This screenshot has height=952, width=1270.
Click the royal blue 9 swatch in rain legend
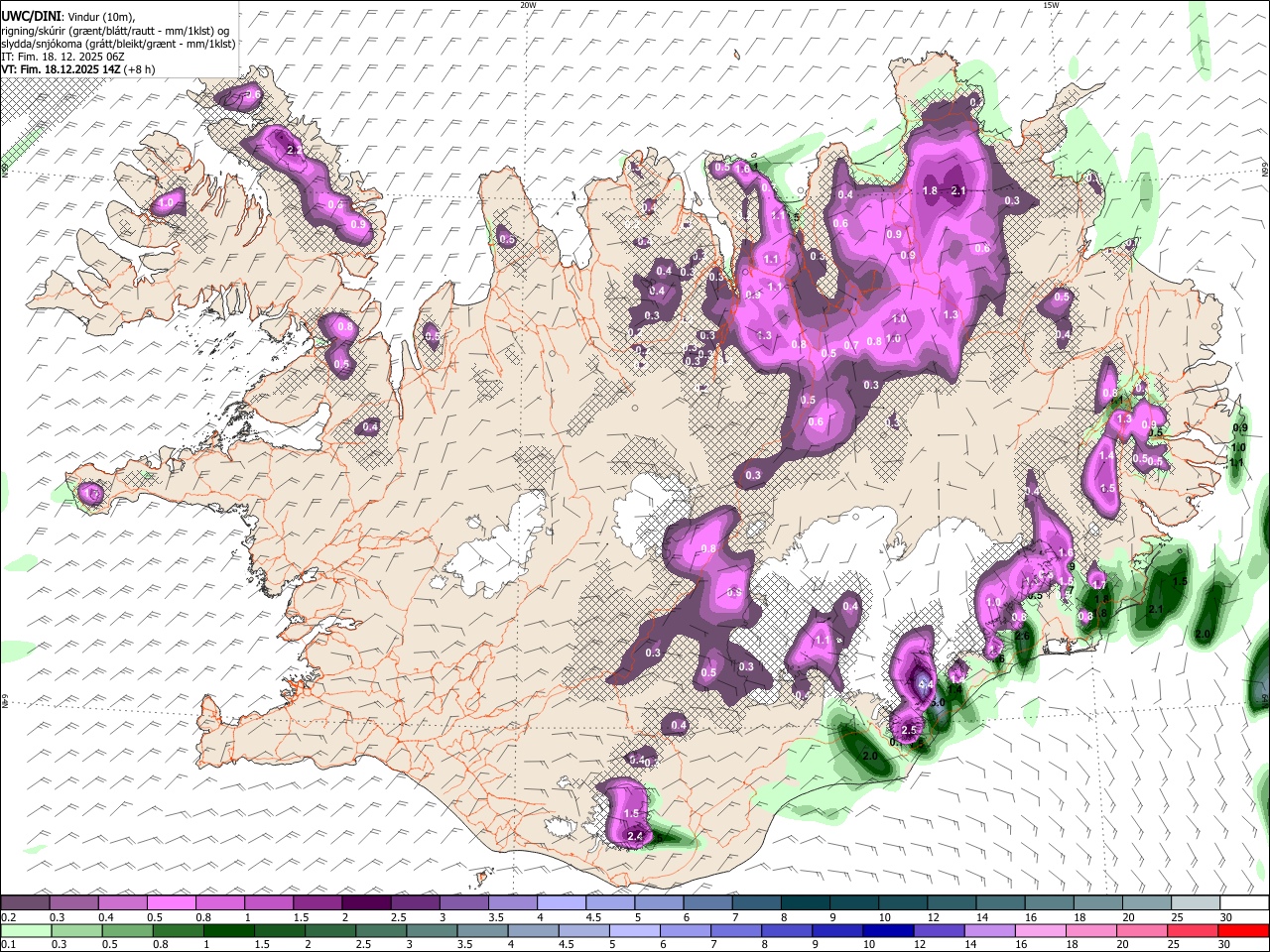(838, 930)
